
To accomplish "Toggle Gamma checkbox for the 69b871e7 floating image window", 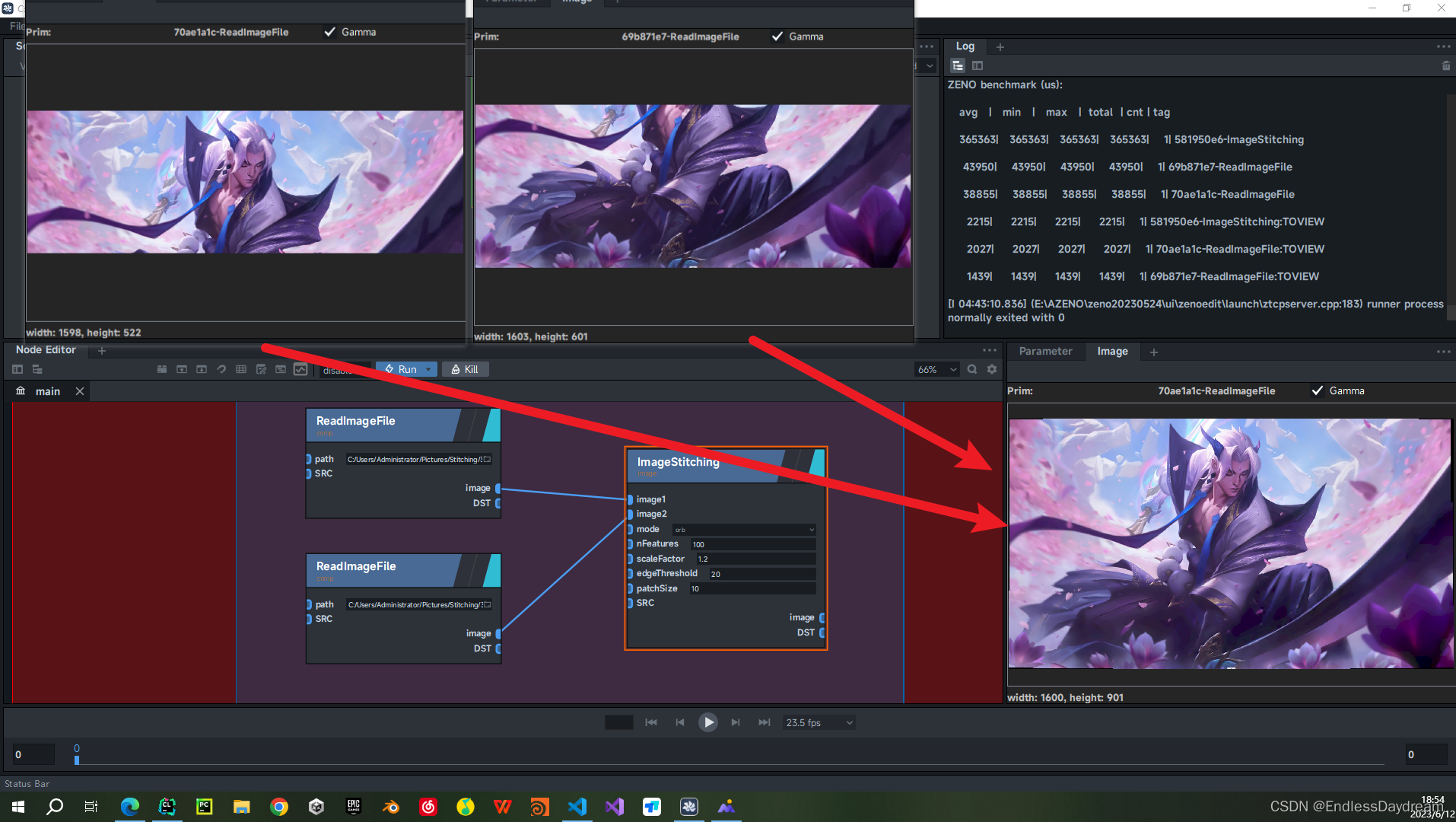I will (x=777, y=37).
